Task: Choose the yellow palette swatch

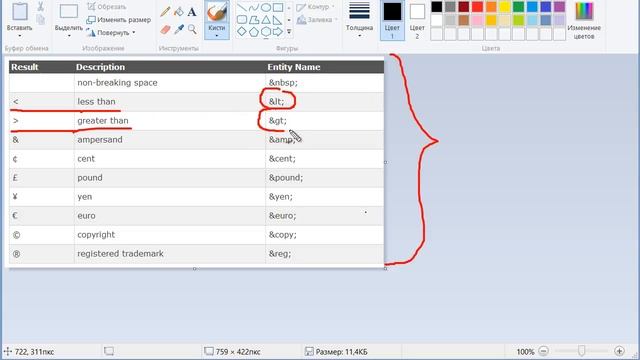Action: pos(505,7)
